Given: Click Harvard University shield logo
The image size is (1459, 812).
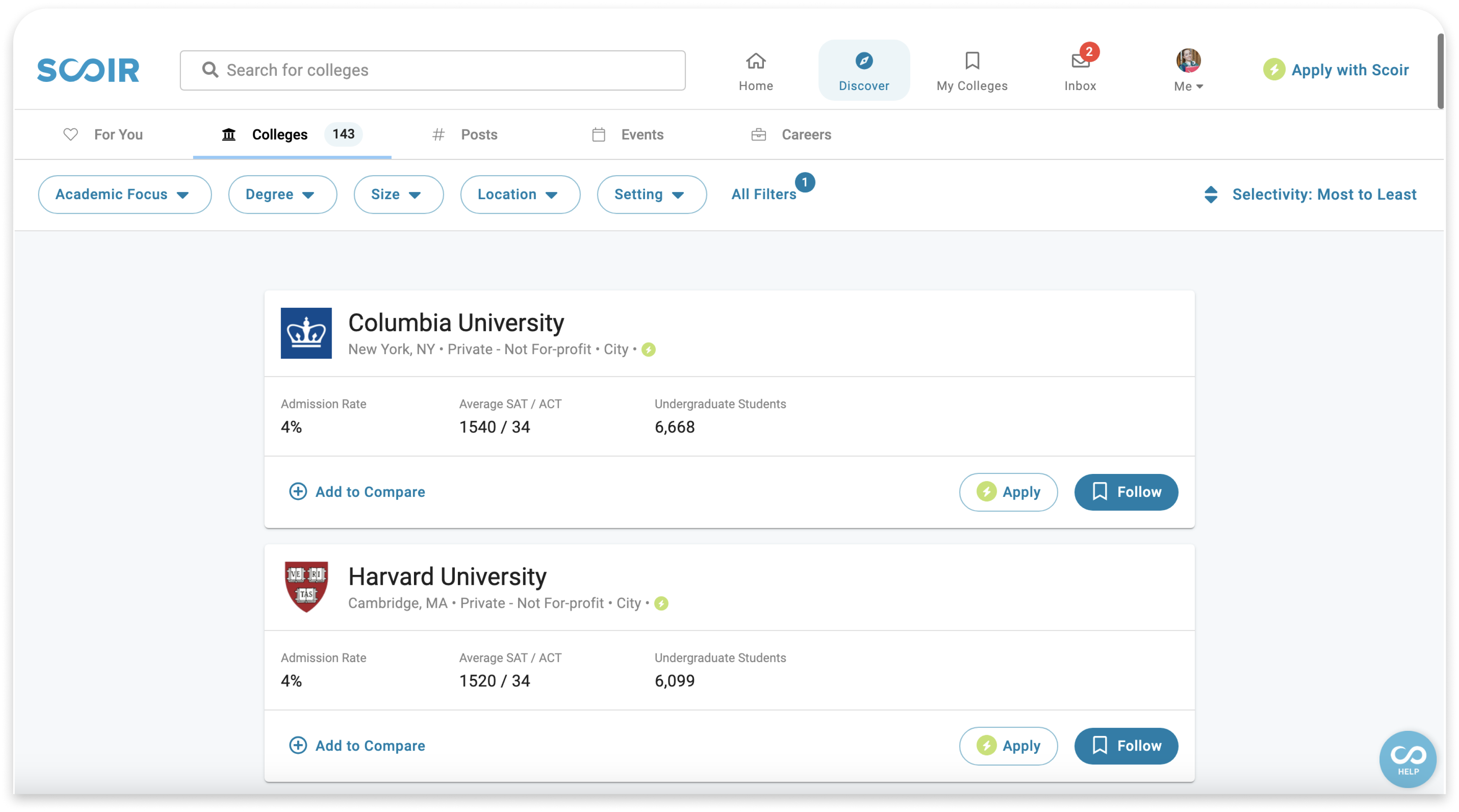Looking at the screenshot, I should coord(306,586).
